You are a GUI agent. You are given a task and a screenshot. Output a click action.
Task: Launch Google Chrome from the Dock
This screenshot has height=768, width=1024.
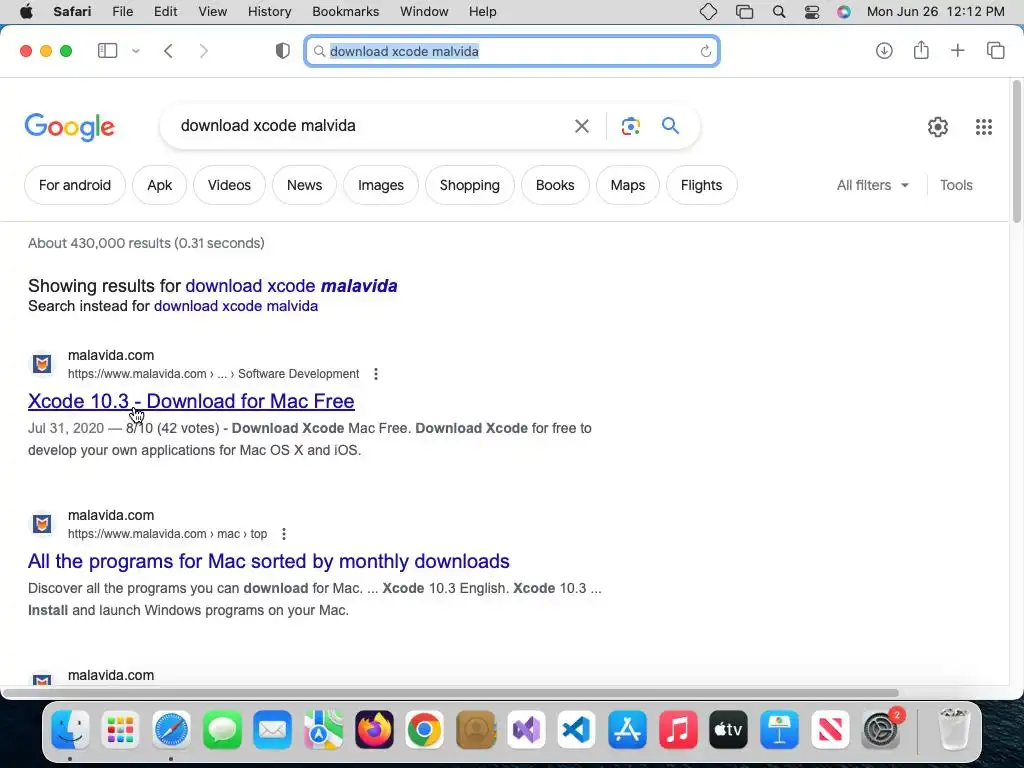point(424,729)
